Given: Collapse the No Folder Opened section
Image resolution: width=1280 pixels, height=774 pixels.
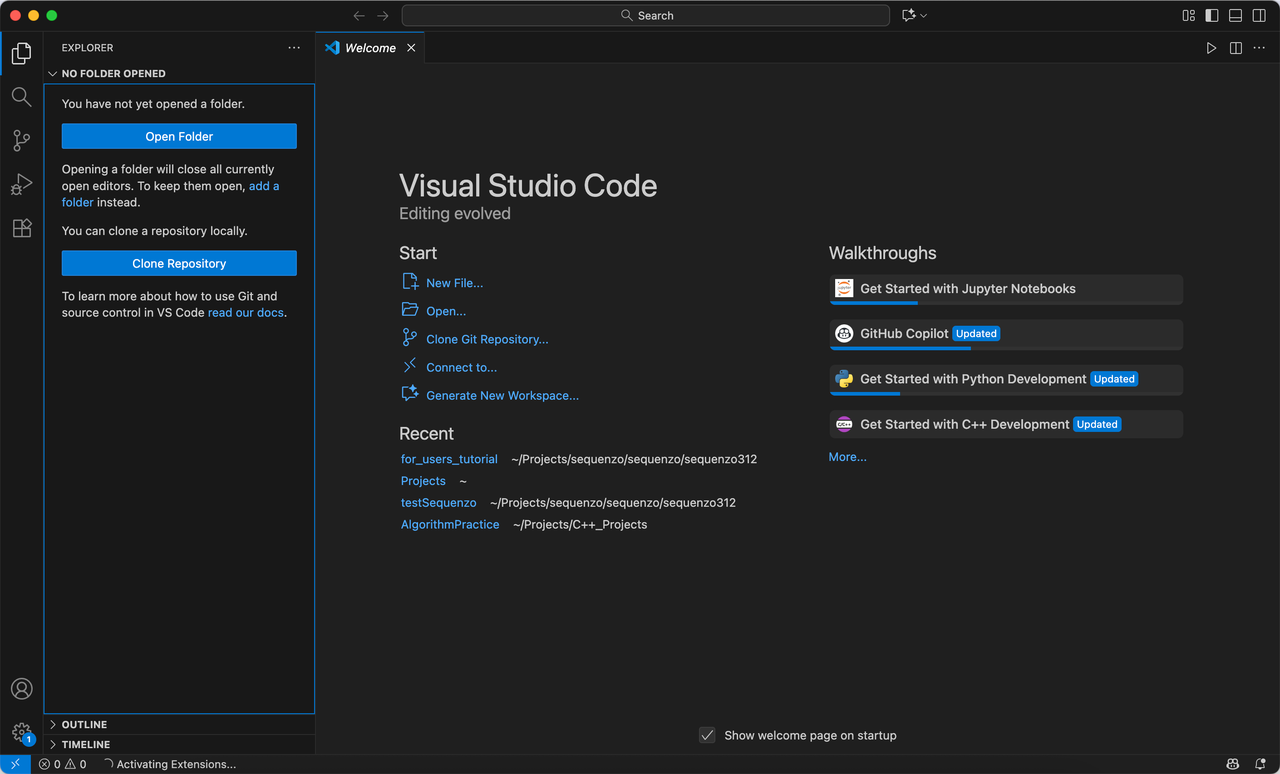Looking at the screenshot, I should click(x=113, y=73).
